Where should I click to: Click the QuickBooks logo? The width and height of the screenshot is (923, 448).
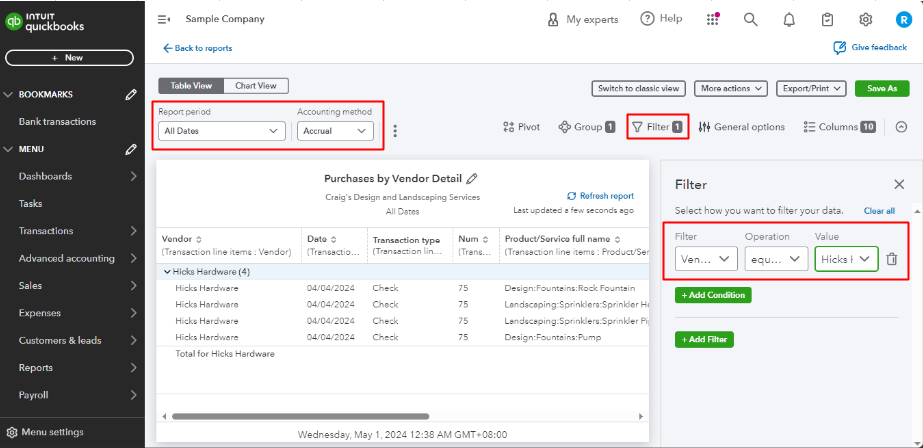click(44, 22)
